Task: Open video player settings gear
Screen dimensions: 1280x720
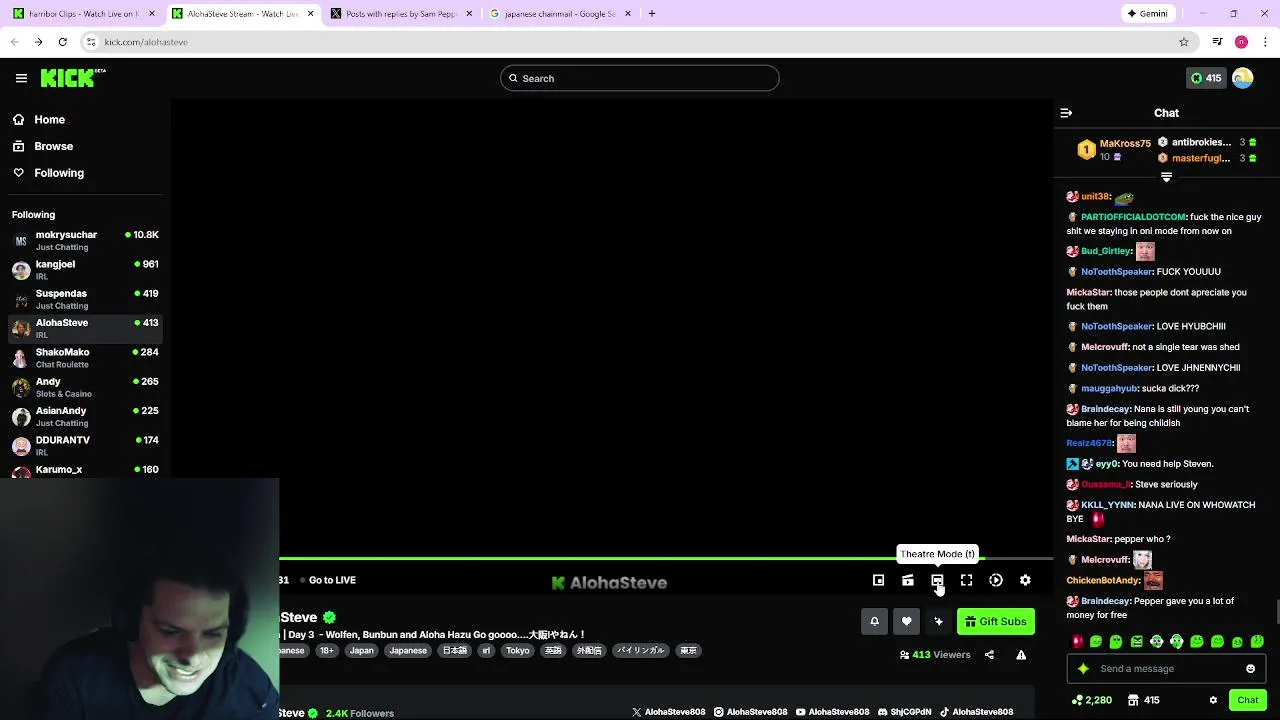Action: (1025, 580)
